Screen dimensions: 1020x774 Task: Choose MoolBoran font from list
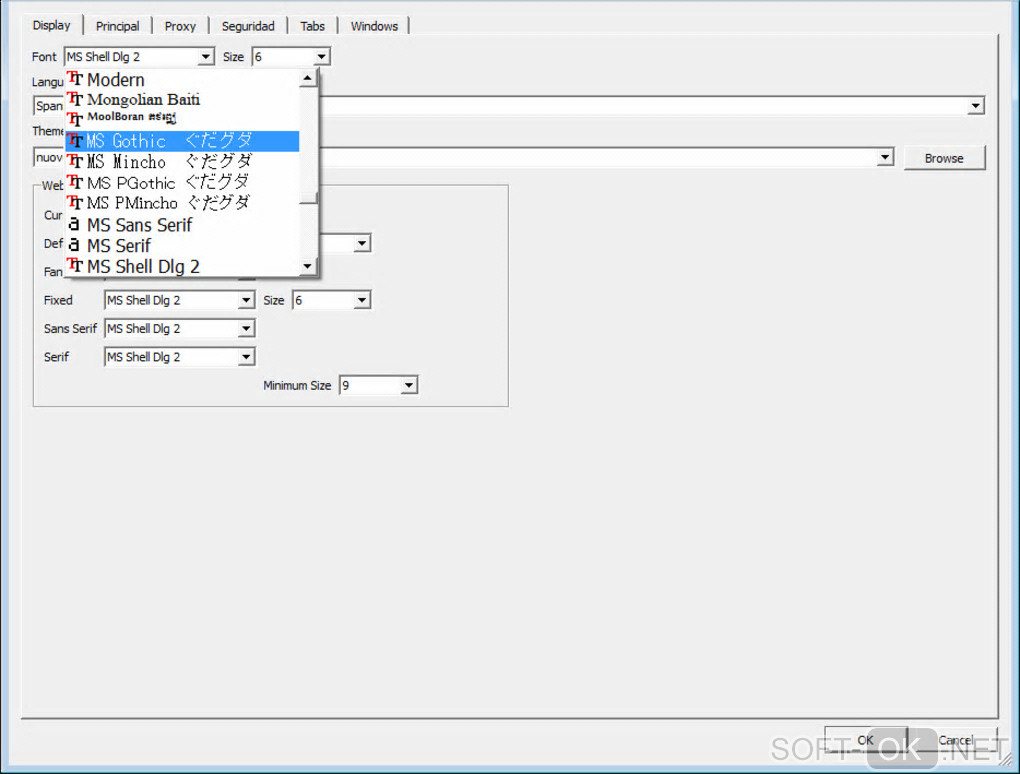tap(182, 118)
